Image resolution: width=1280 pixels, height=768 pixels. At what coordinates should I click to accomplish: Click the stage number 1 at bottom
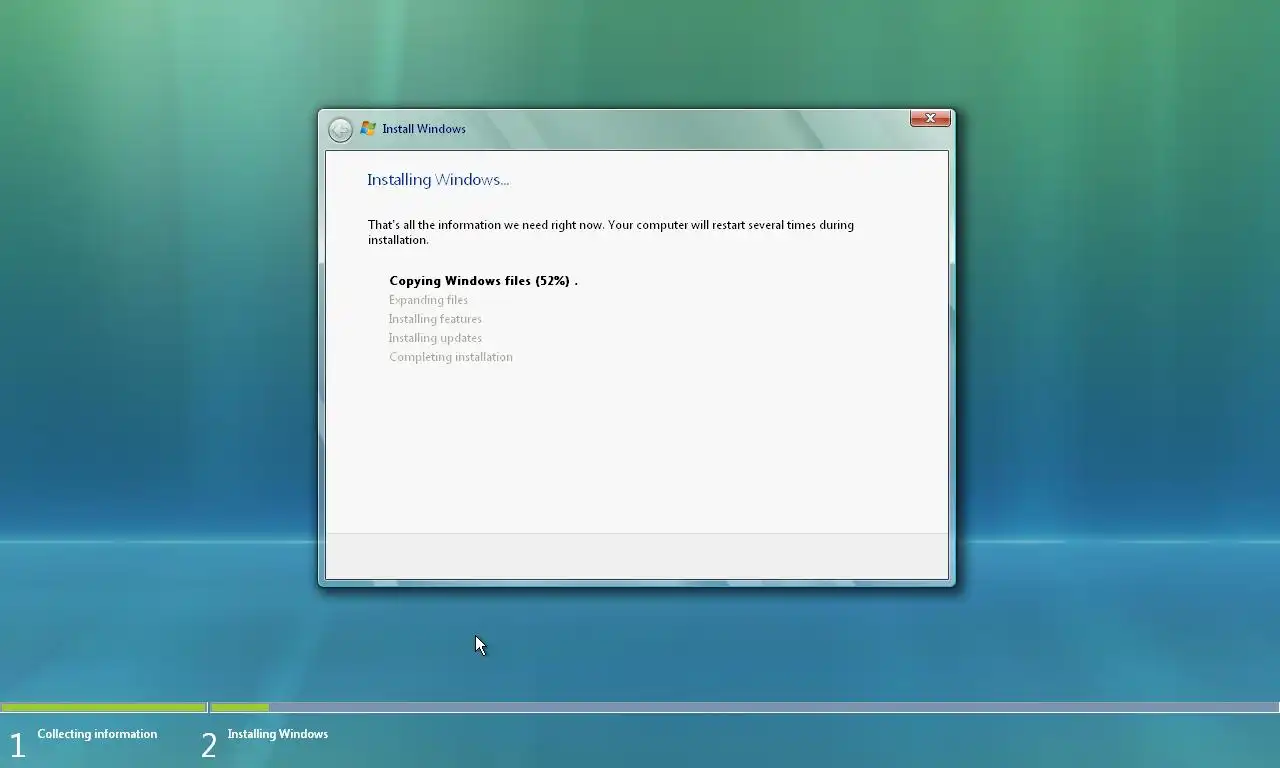tap(17, 745)
